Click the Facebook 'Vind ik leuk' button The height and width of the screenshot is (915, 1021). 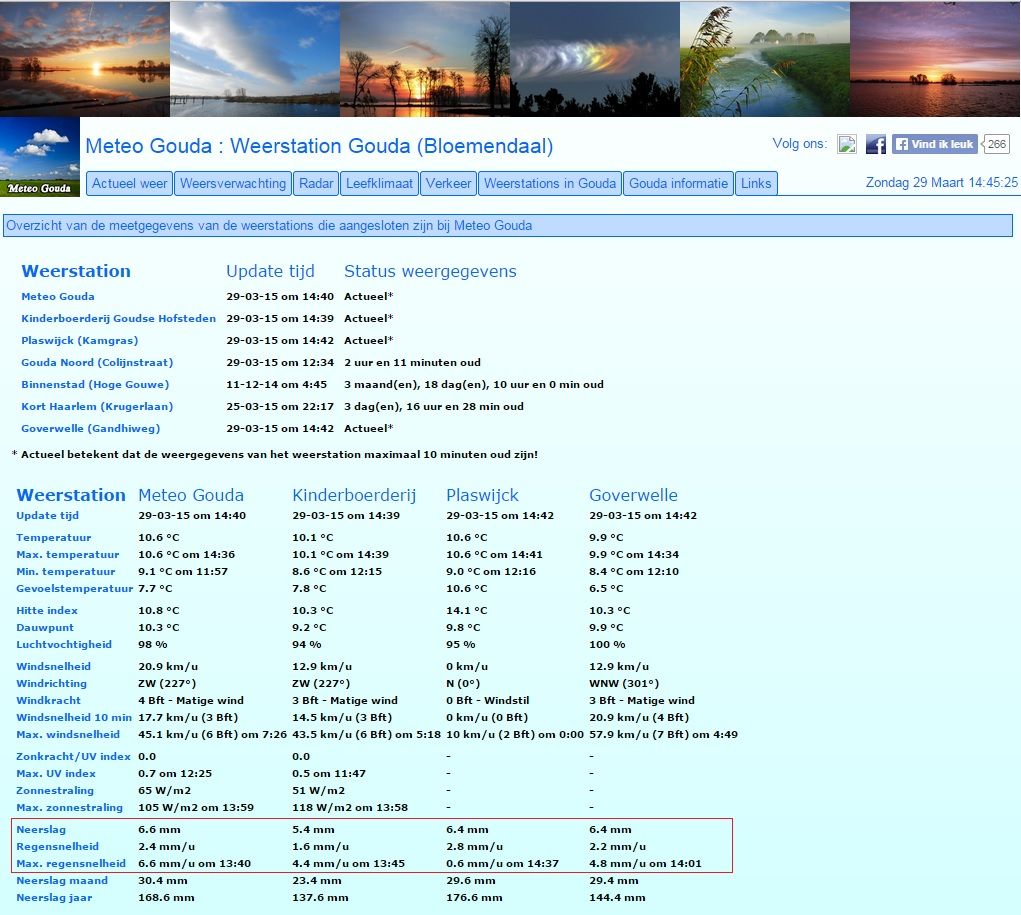coord(934,144)
